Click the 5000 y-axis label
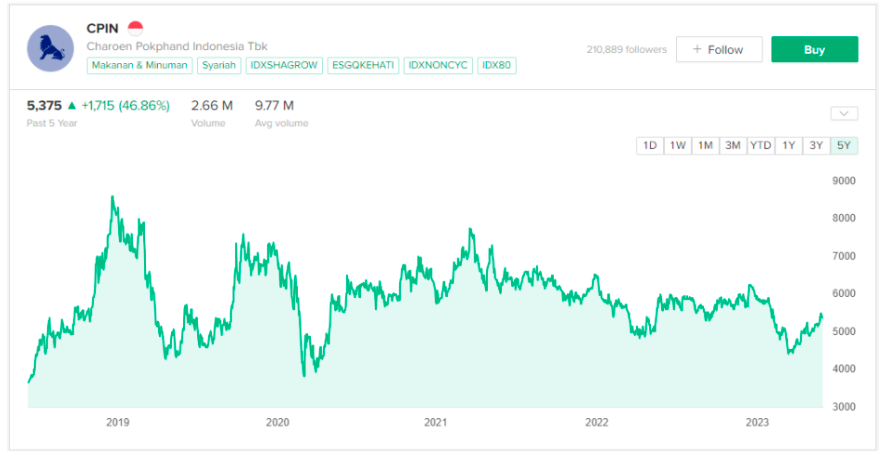The height and width of the screenshot is (457, 882). tap(844, 331)
